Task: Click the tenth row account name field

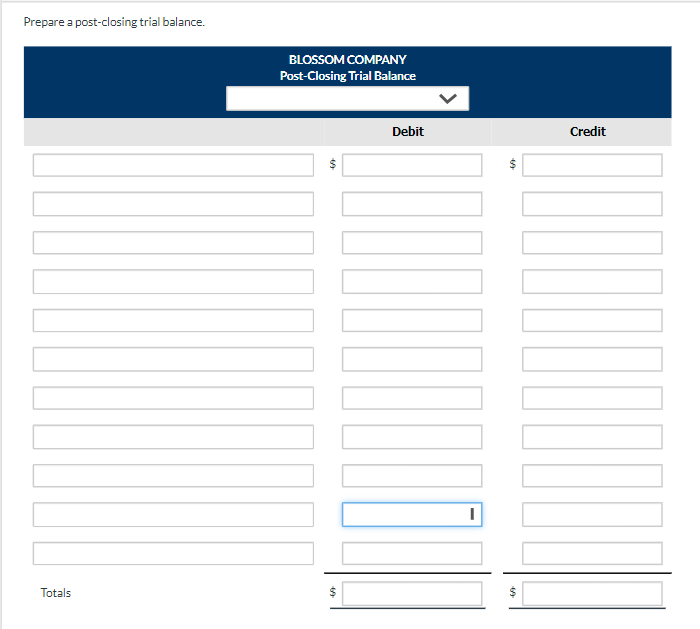Action: [x=173, y=514]
